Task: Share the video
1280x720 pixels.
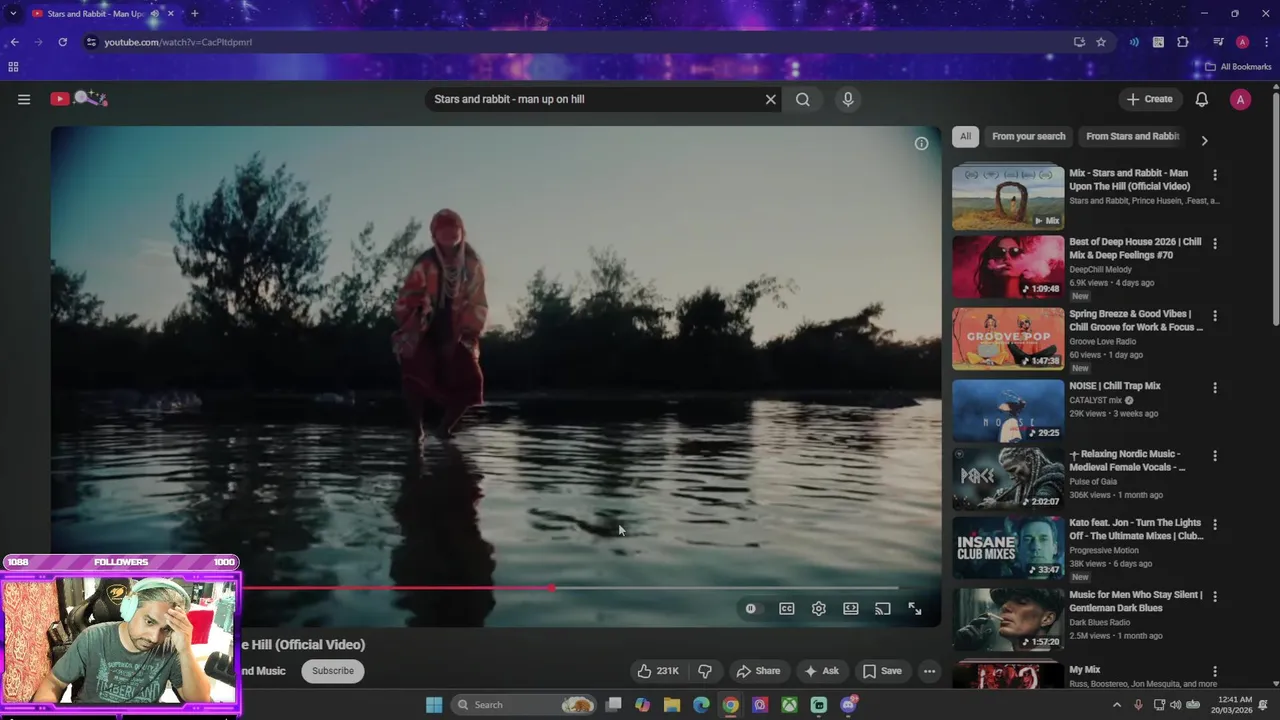Action: (757, 671)
